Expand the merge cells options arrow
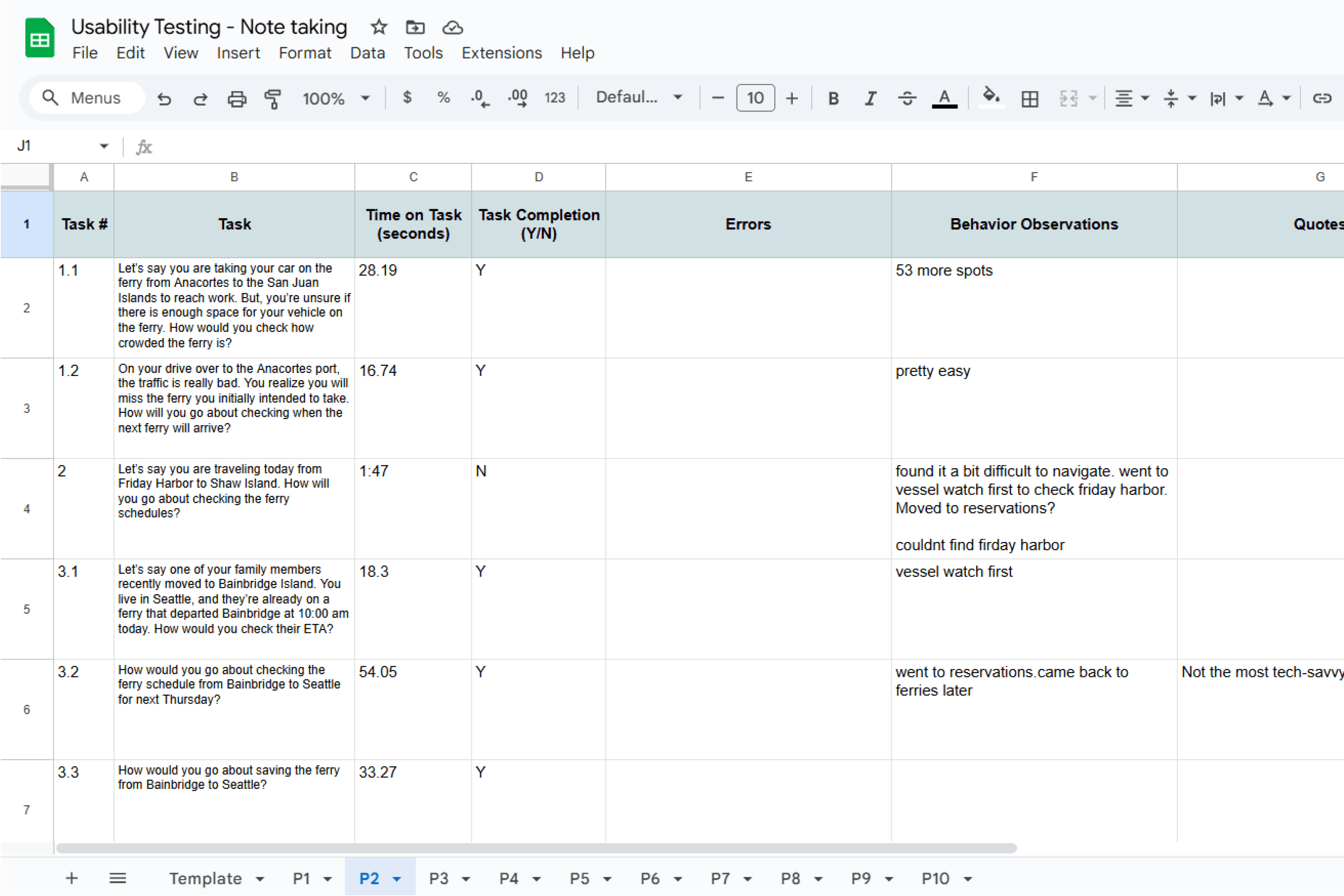This screenshot has width=1344, height=896. [x=1092, y=98]
